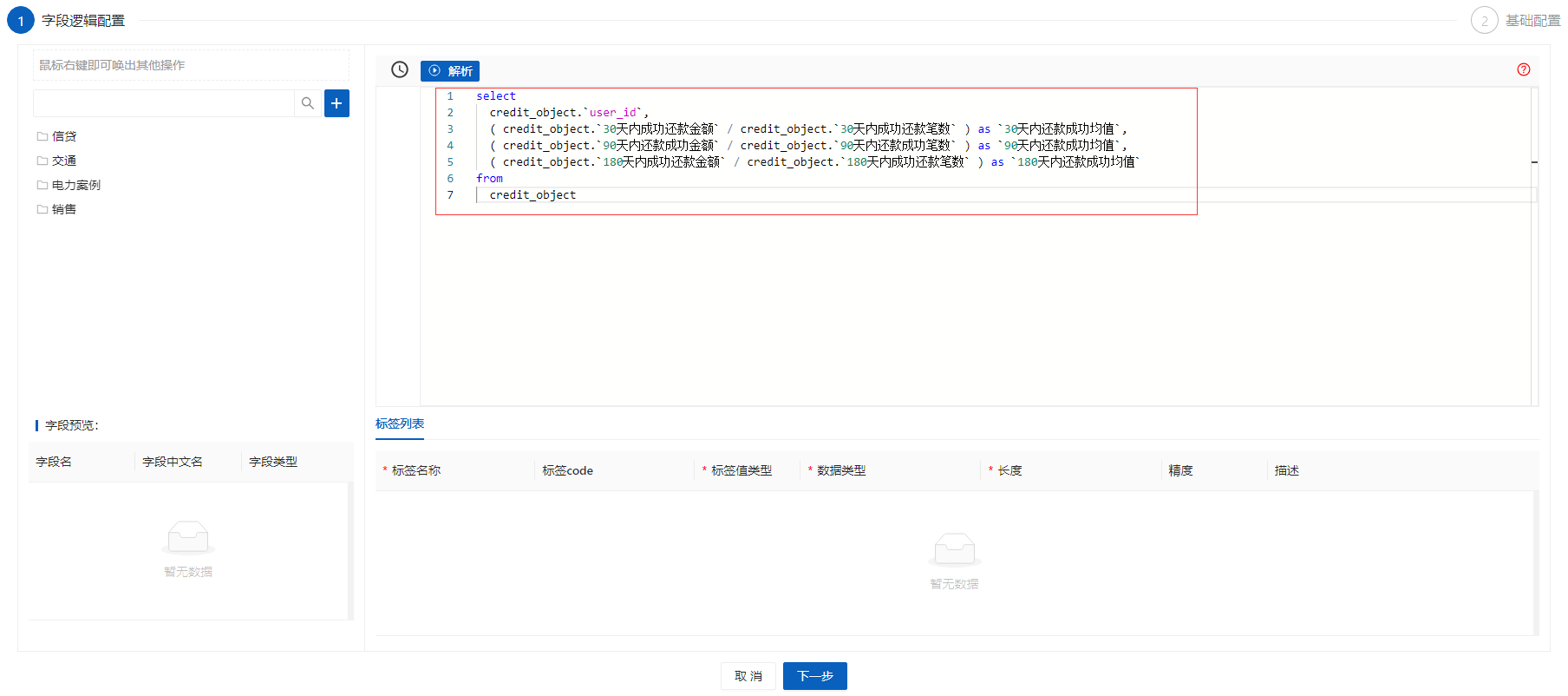Open the 销售 tree node

pyautogui.click(x=64, y=209)
